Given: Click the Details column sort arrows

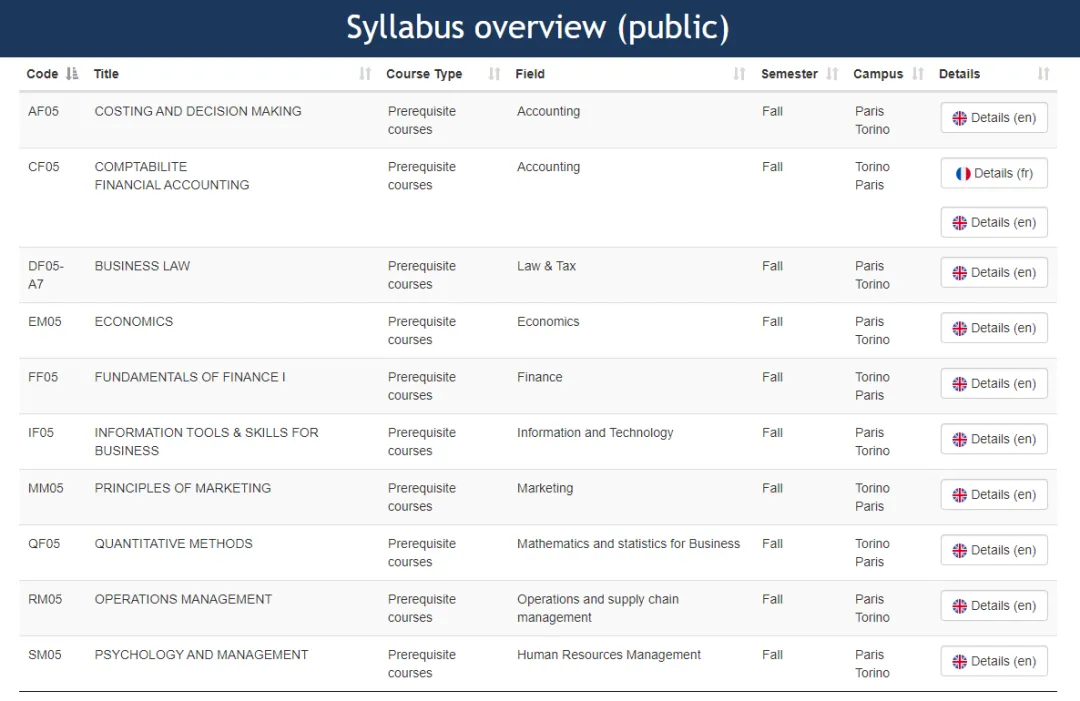Looking at the screenshot, I should tap(1043, 74).
